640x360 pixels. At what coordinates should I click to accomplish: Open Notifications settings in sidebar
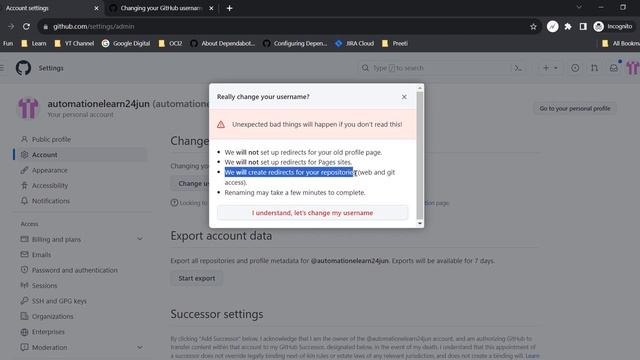[x=45, y=201]
